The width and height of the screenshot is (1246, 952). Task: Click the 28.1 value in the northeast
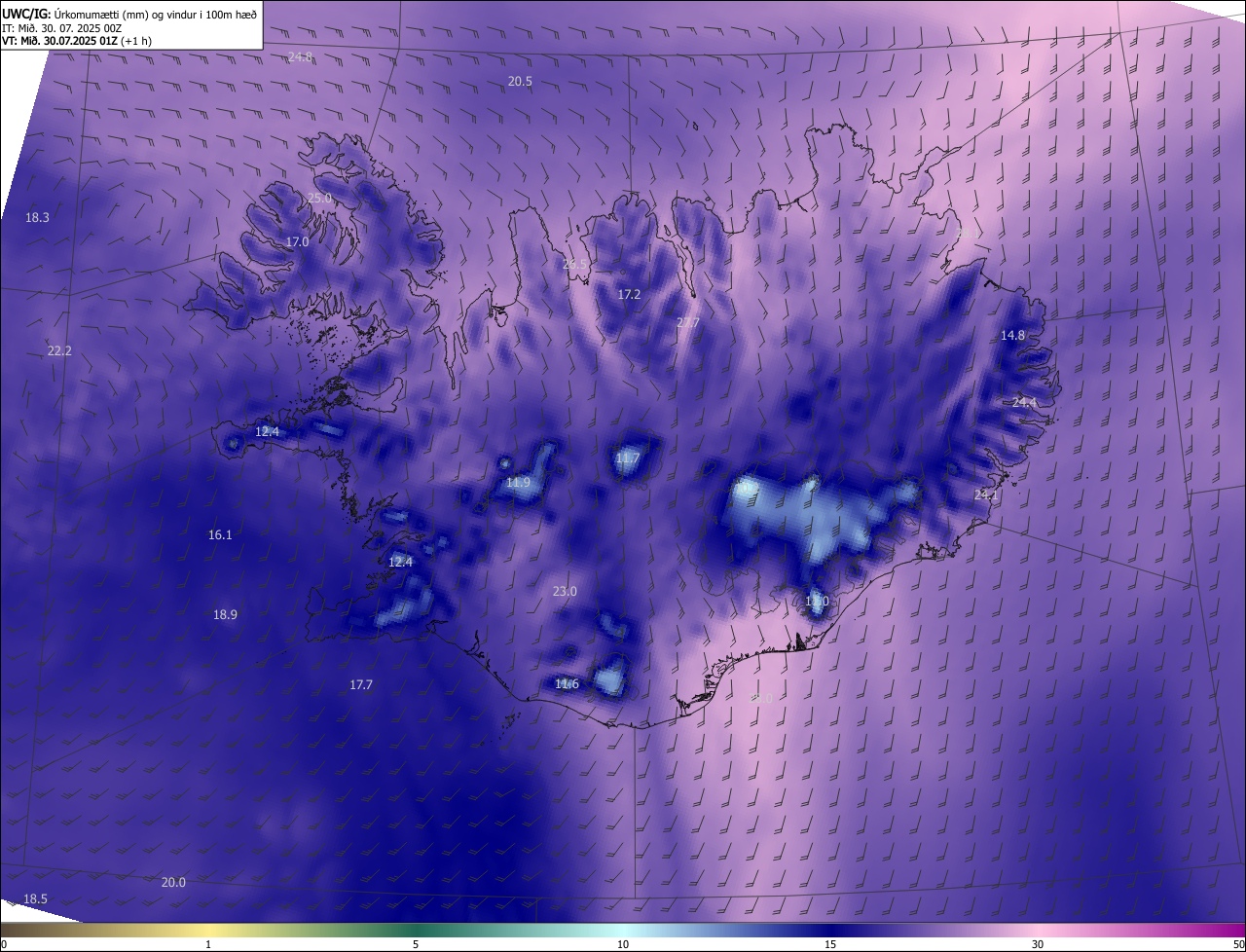click(x=969, y=234)
